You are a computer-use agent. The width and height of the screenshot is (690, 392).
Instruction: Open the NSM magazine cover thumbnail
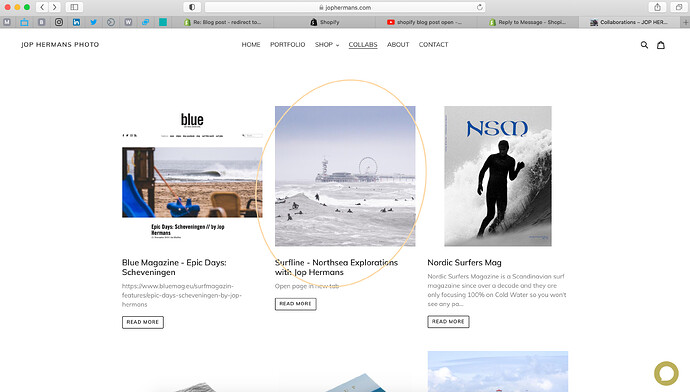point(498,176)
